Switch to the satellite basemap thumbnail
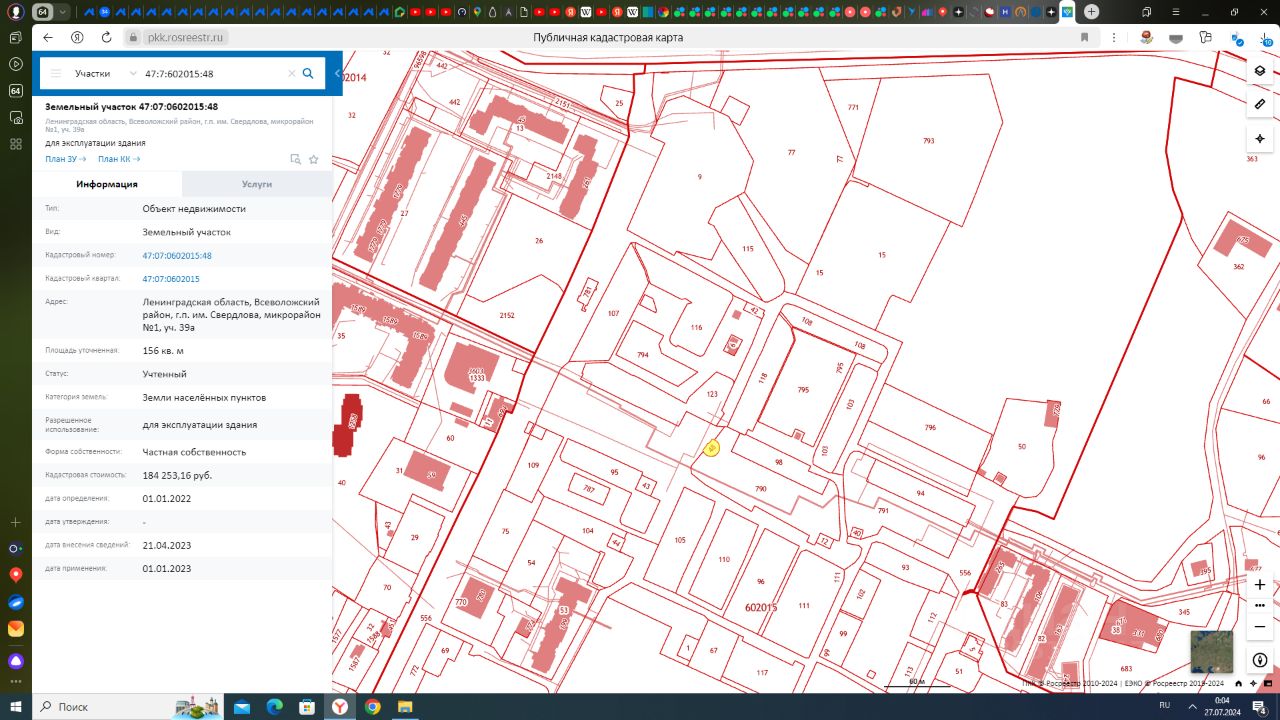 [1211, 652]
